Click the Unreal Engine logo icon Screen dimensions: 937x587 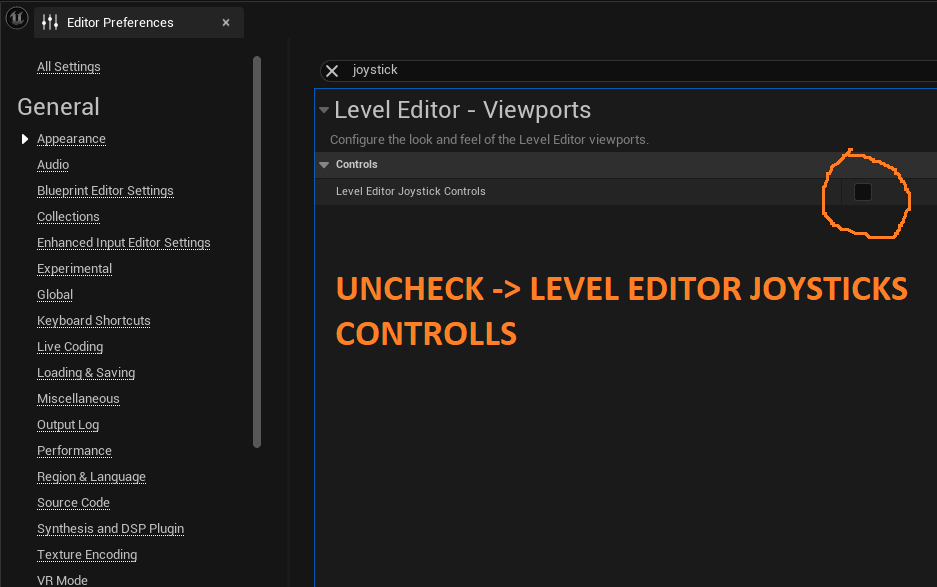coord(17,21)
